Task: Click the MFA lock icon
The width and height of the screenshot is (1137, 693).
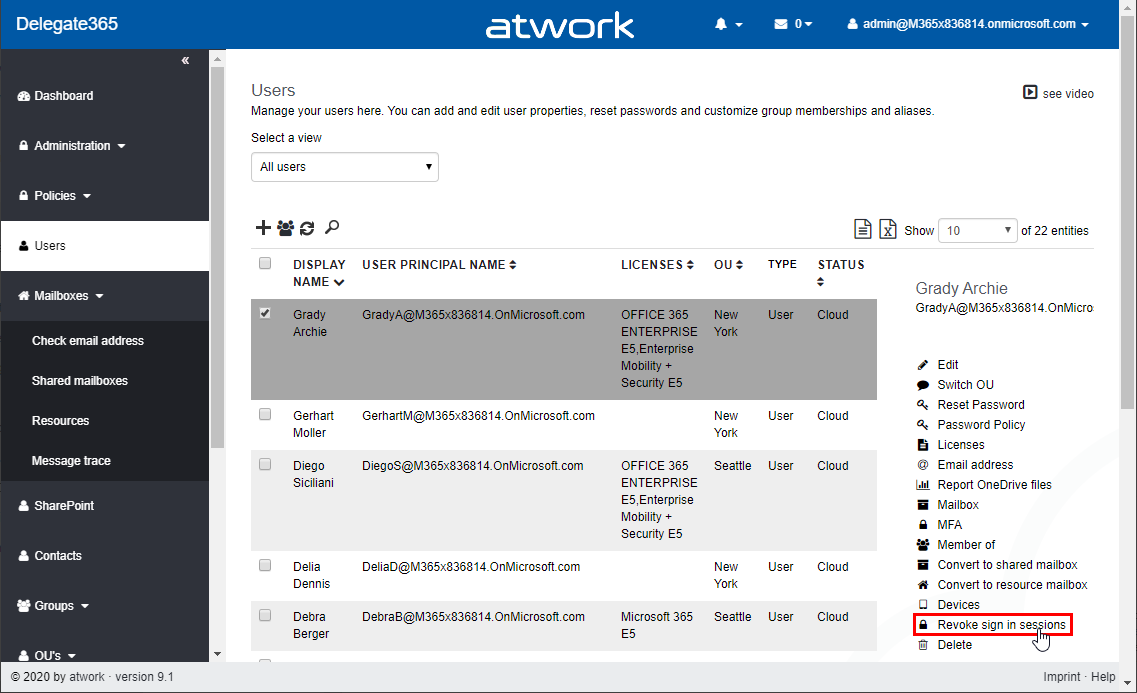Action: click(922, 525)
